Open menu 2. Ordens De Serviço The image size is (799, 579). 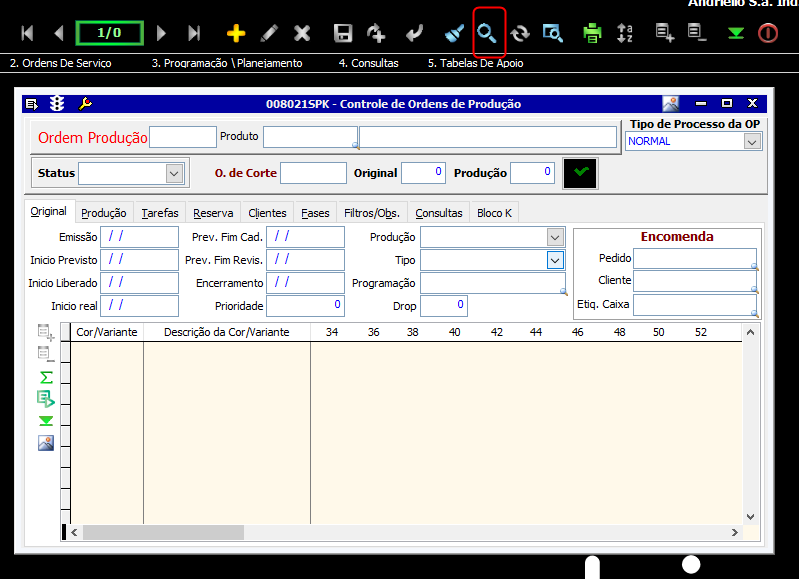[x=61, y=63]
